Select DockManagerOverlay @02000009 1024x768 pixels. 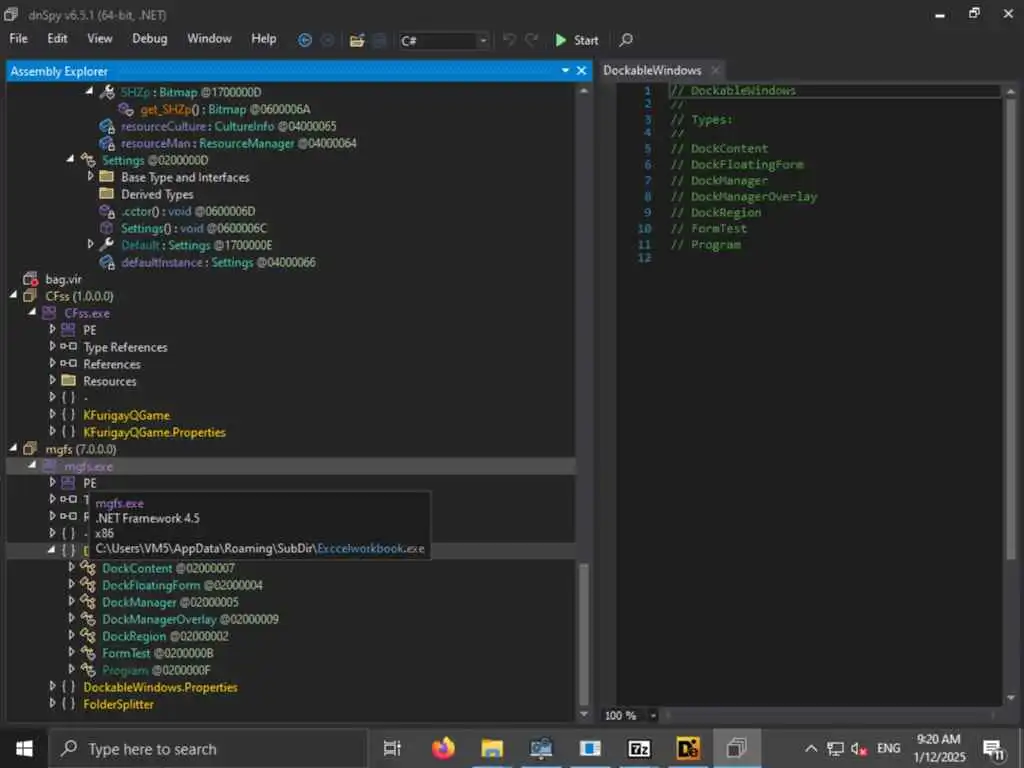tap(190, 619)
